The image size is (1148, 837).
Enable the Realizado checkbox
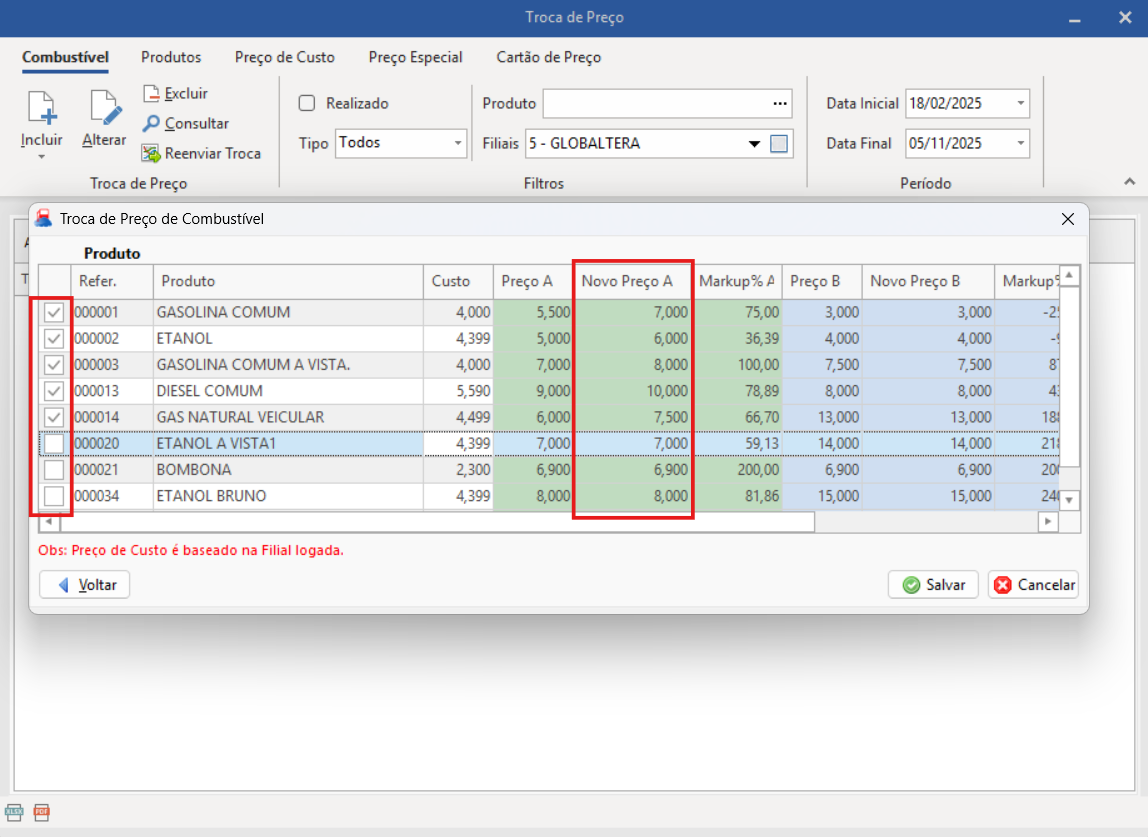[307, 103]
